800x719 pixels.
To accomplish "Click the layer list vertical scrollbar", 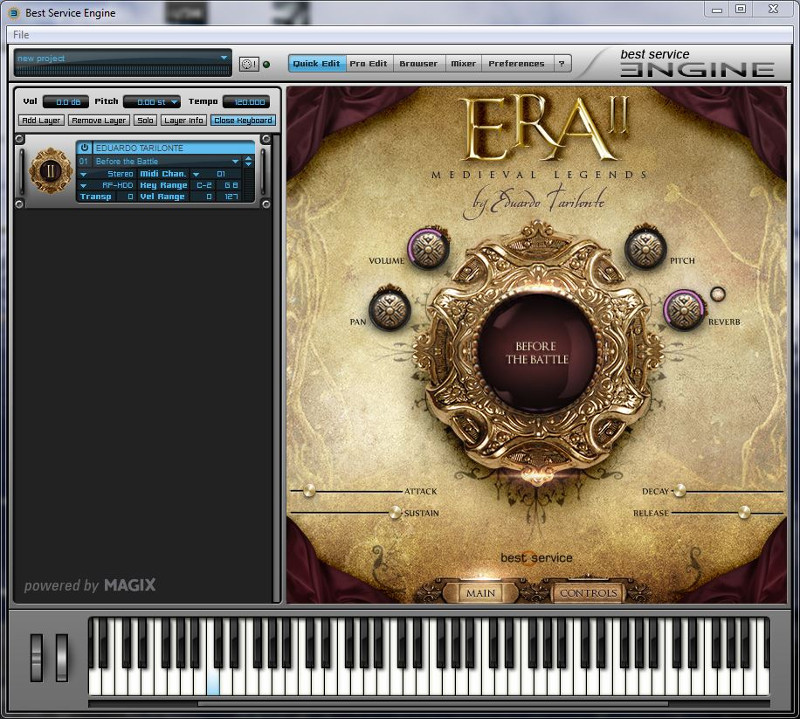I will coord(278,367).
